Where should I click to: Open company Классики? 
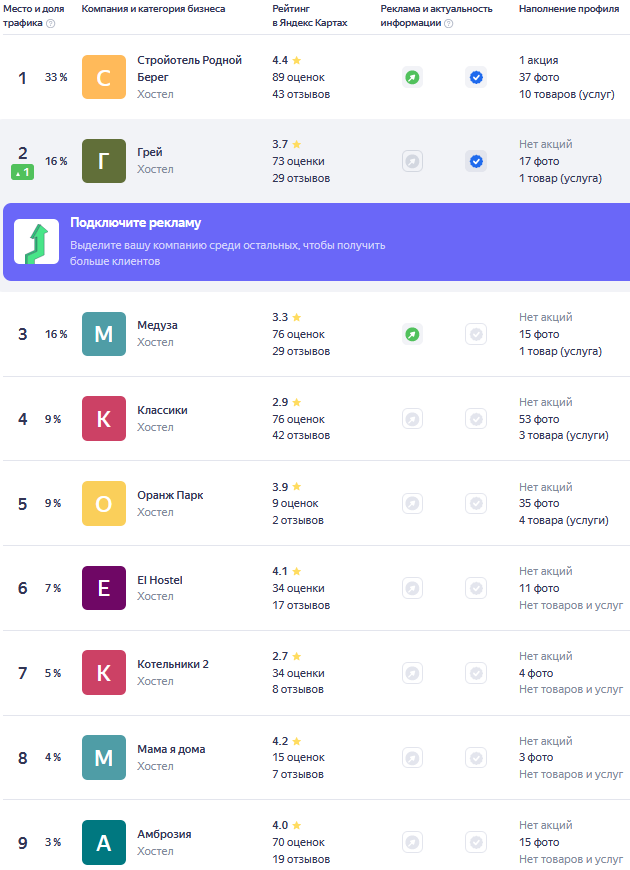[163, 410]
